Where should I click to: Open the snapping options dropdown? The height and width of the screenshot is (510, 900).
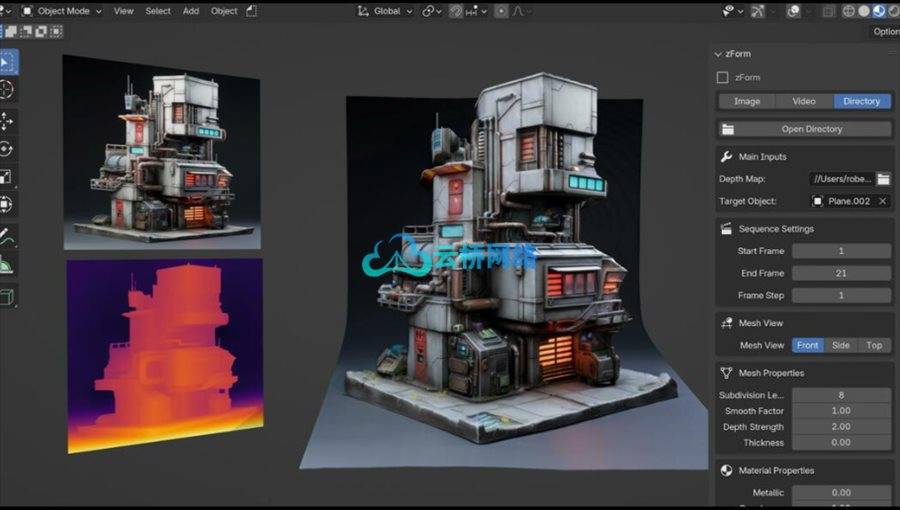point(476,11)
